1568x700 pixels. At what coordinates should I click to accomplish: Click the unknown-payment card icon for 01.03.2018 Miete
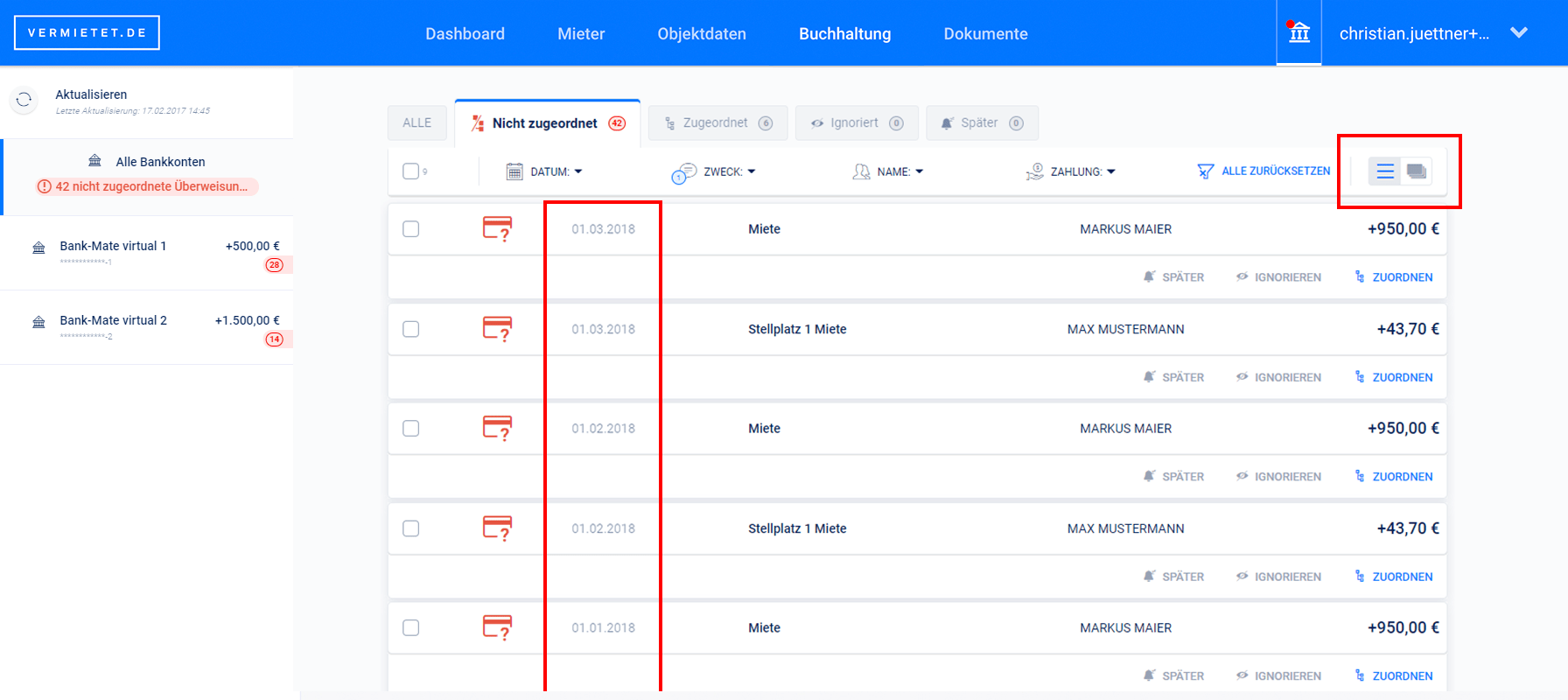click(497, 229)
